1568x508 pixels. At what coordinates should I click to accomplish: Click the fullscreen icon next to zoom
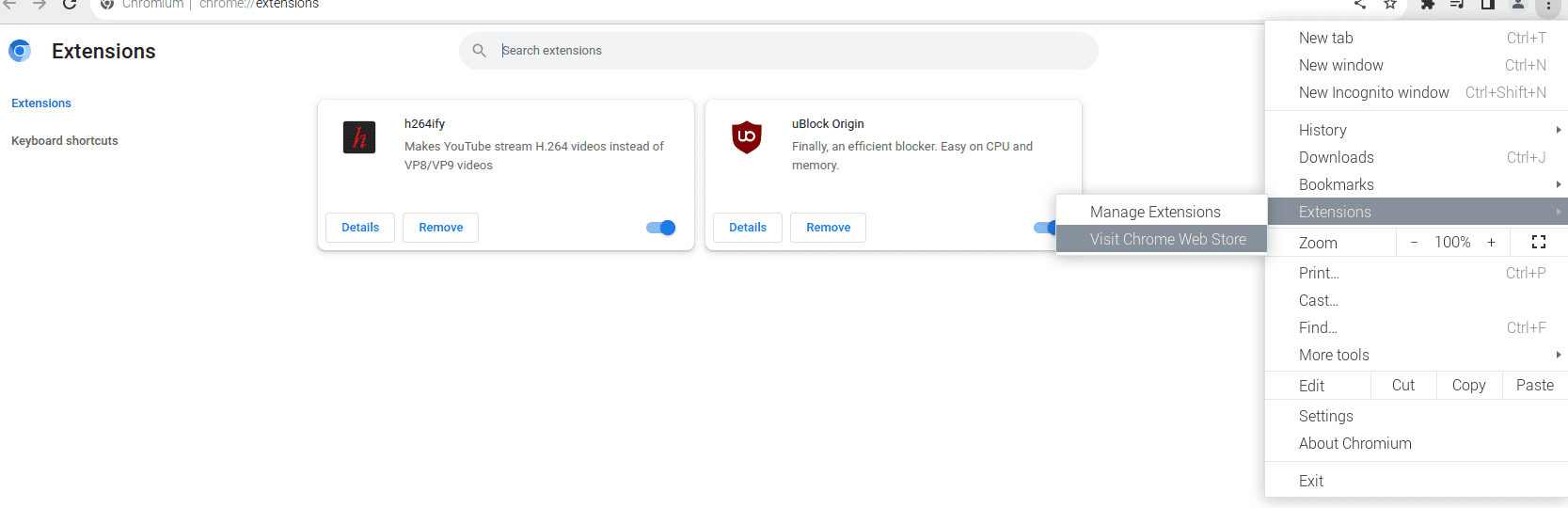tap(1539, 242)
